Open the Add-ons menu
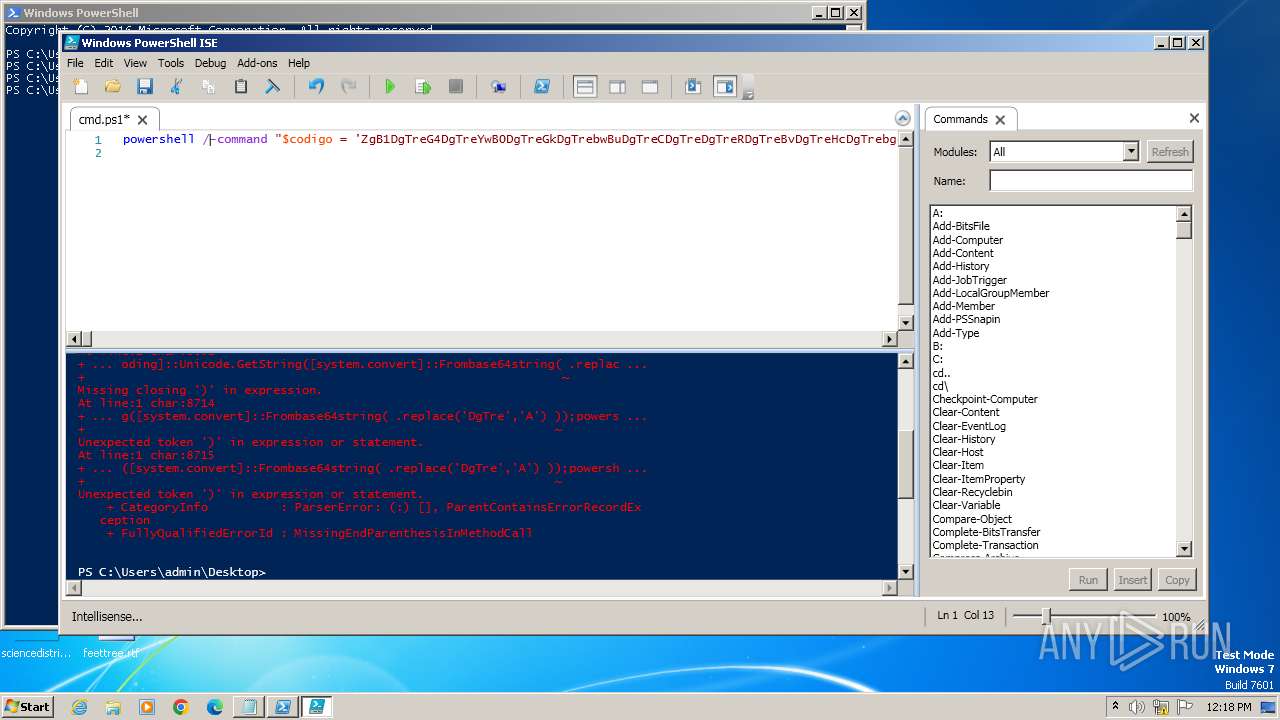The width and height of the screenshot is (1280, 720). (257, 63)
